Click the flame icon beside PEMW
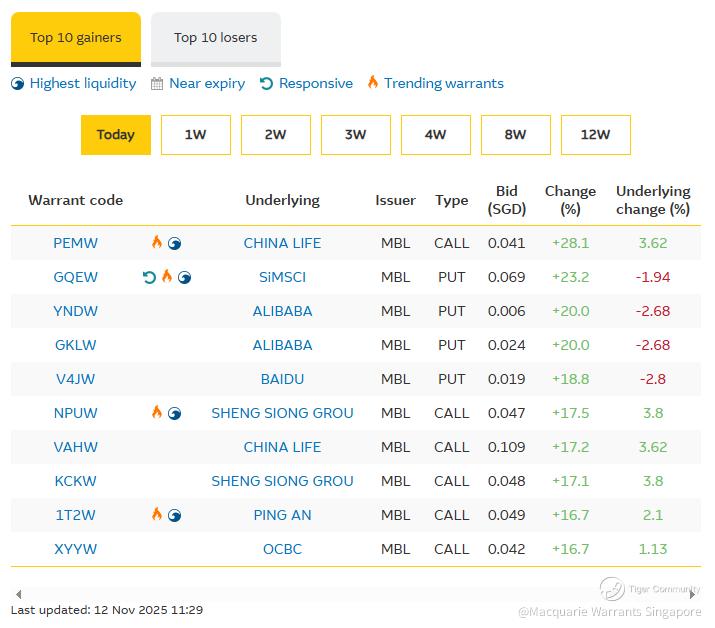715x628 pixels. coord(156,242)
